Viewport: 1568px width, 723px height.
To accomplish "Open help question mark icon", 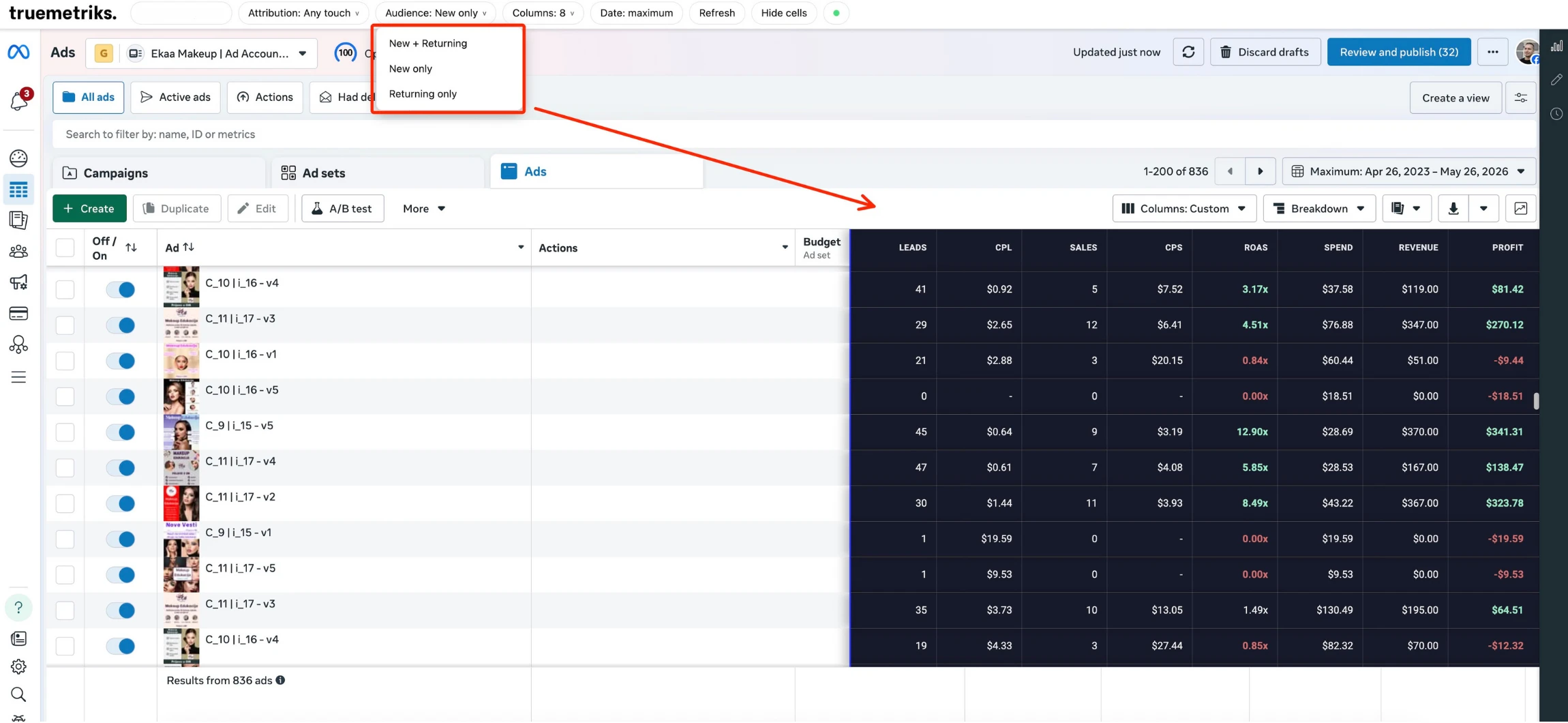I will click(x=18, y=607).
